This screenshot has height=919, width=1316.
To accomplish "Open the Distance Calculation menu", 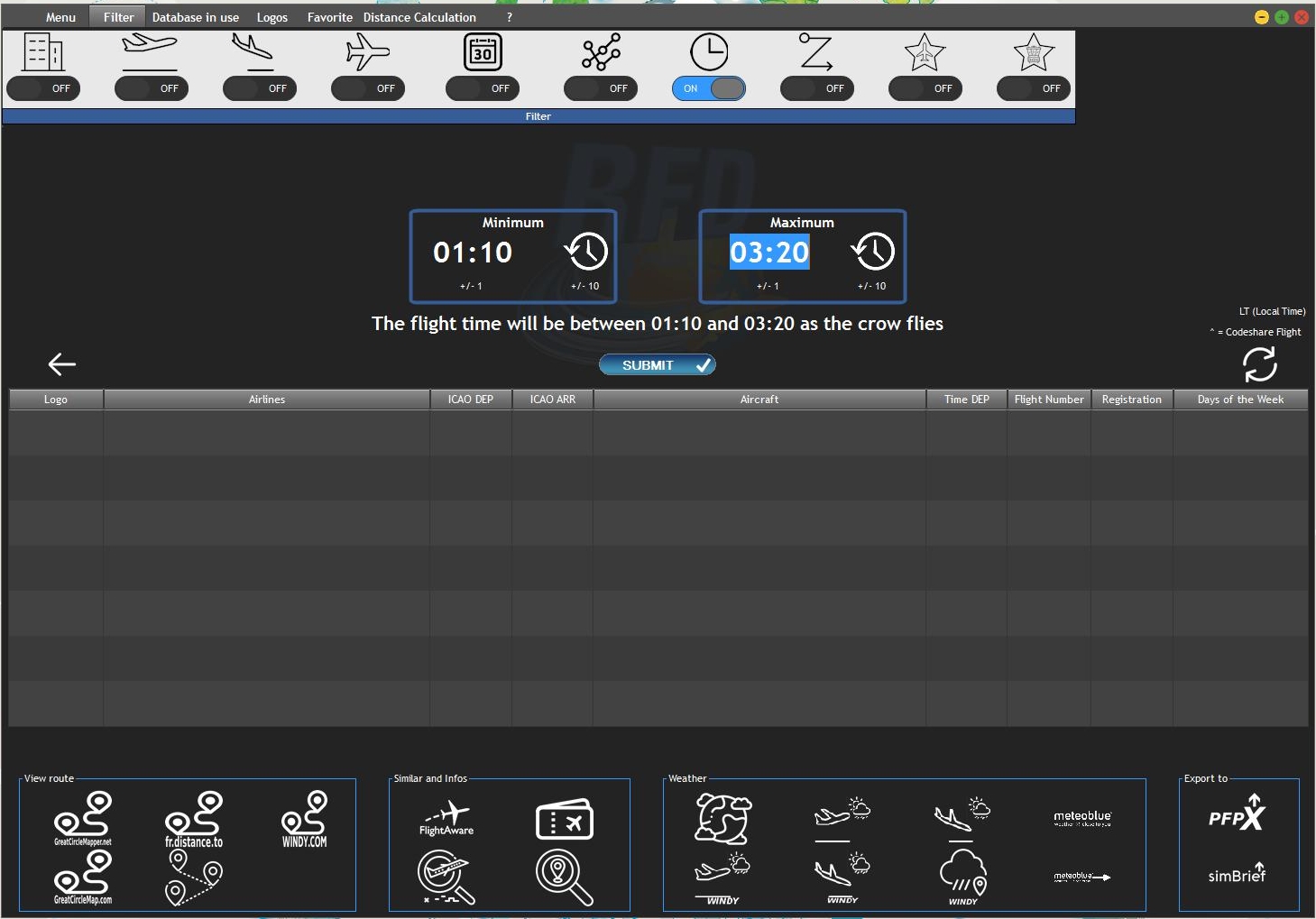I will pos(419,17).
